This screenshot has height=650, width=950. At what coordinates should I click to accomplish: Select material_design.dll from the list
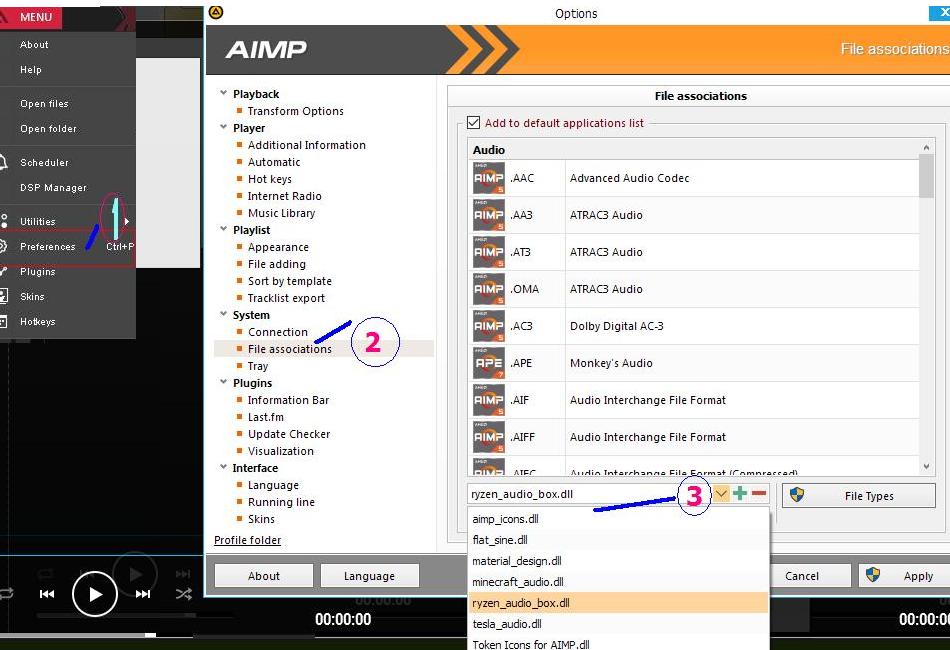[x=619, y=561]
